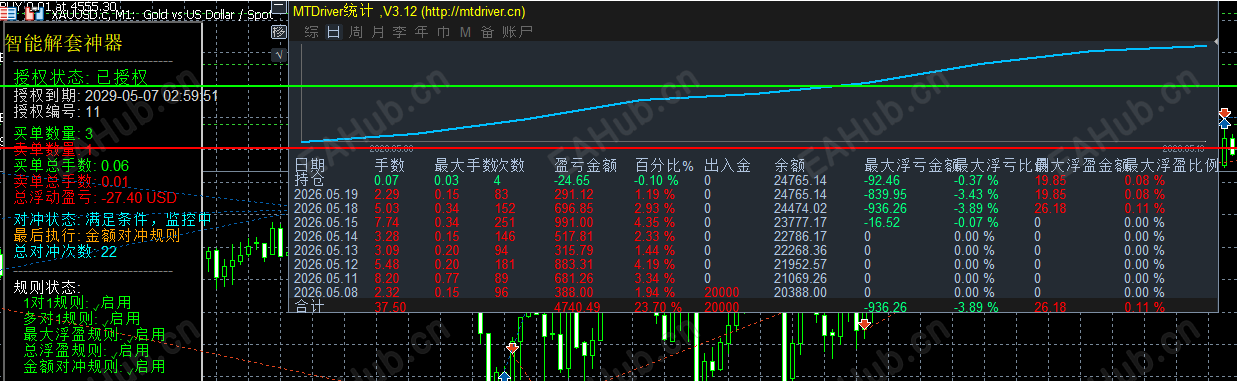
Task: Click the blue up arrow at chart right edge
Action: point(1224,124)
